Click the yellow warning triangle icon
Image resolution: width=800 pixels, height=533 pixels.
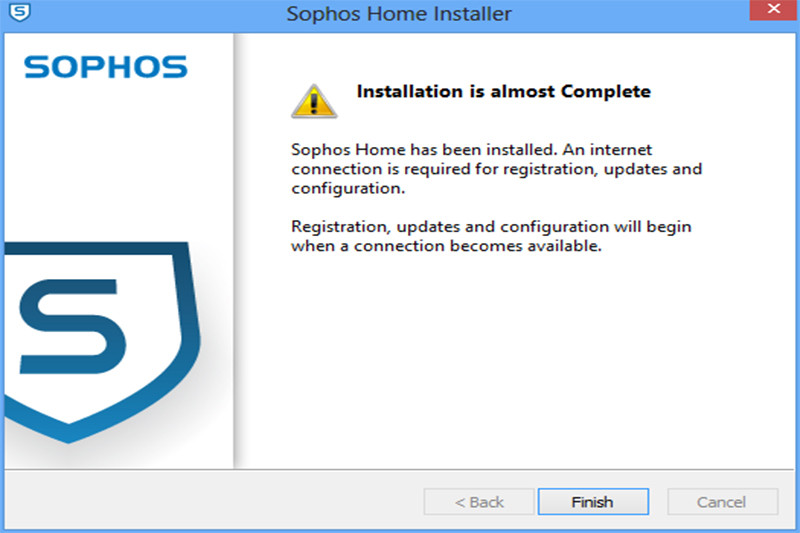[314, 100]
